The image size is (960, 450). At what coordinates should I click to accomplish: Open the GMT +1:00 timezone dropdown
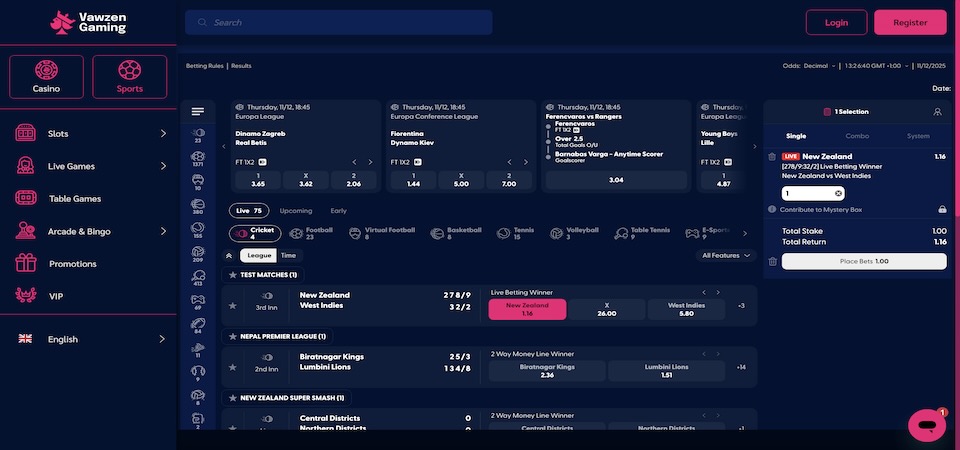click(x=877, y=66)
